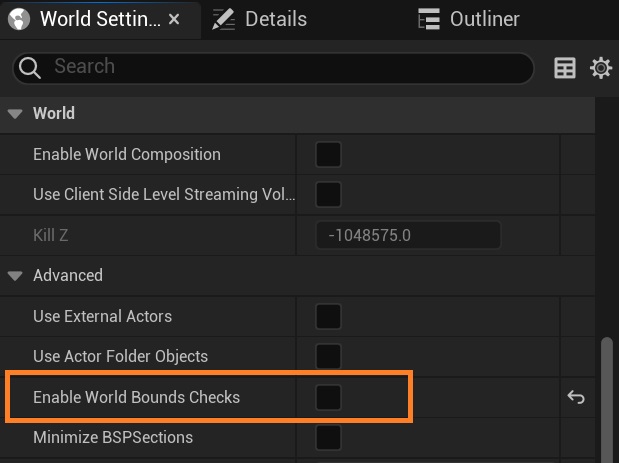Click the Outliner list icon

click(x=430, y=19)
